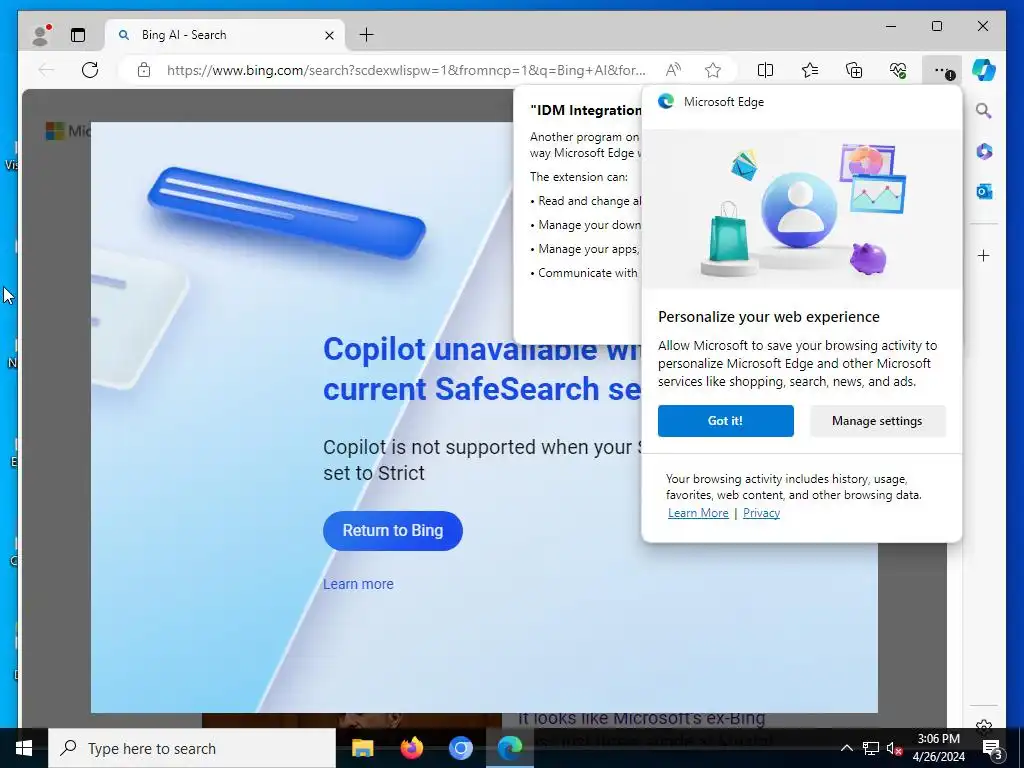Click the Personalize your web experience heading
Screen dimensions: 1024x768
coord(769,317)
